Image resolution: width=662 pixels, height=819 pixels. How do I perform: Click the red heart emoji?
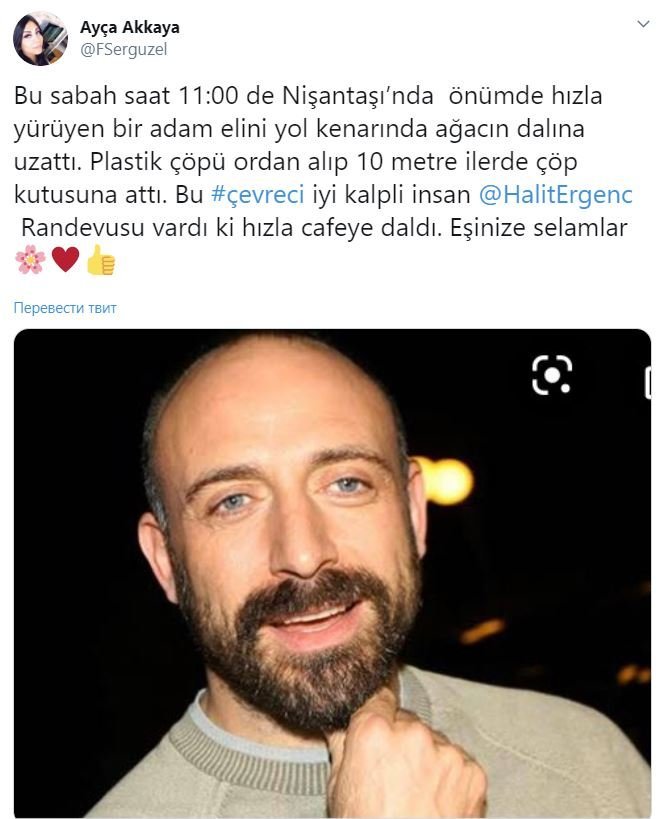(65, 260)
